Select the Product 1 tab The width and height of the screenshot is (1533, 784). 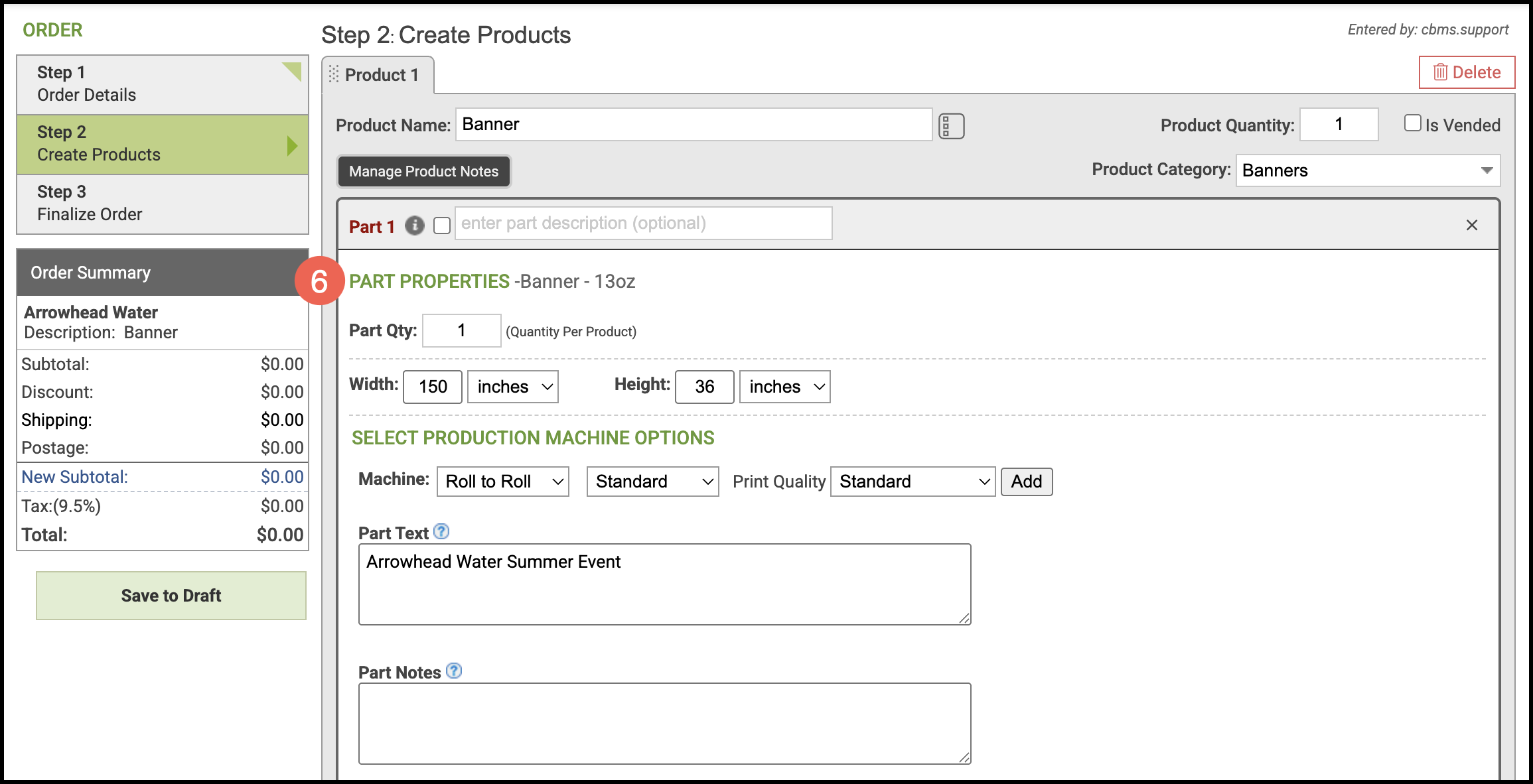[x=382, y=75]
